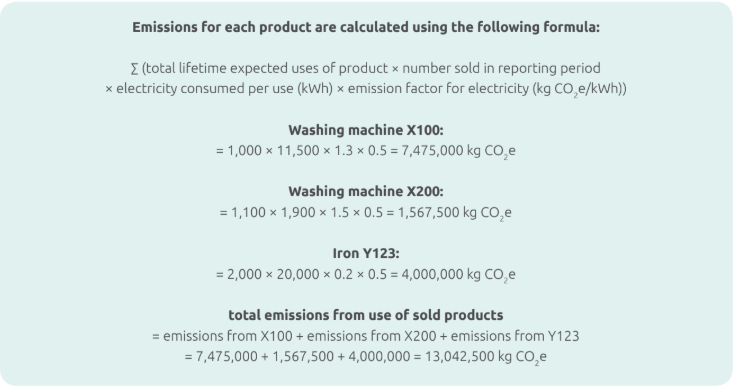Screen dimensions: 735x389
Task: Click the 'Washing machine X100:' heading
Action: point(366,130)
